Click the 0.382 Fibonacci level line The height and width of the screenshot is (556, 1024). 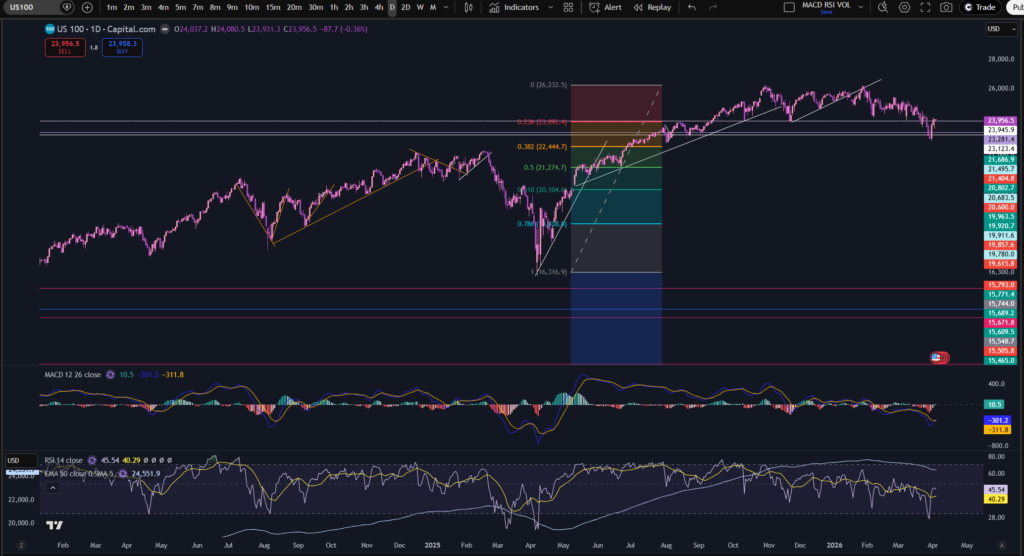point(616,146)
